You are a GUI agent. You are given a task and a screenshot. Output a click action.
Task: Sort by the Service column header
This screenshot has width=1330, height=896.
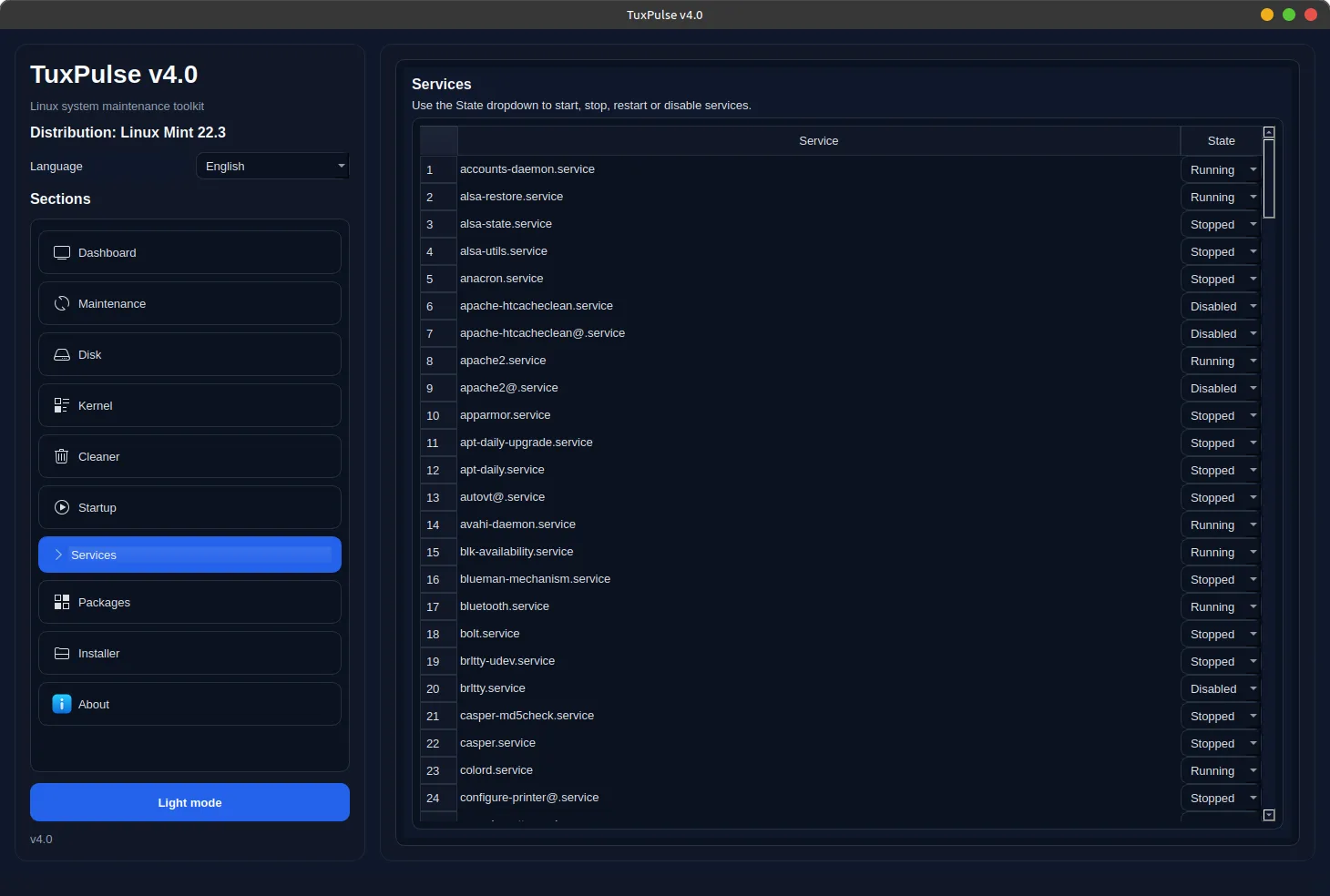tap(818, 141)
